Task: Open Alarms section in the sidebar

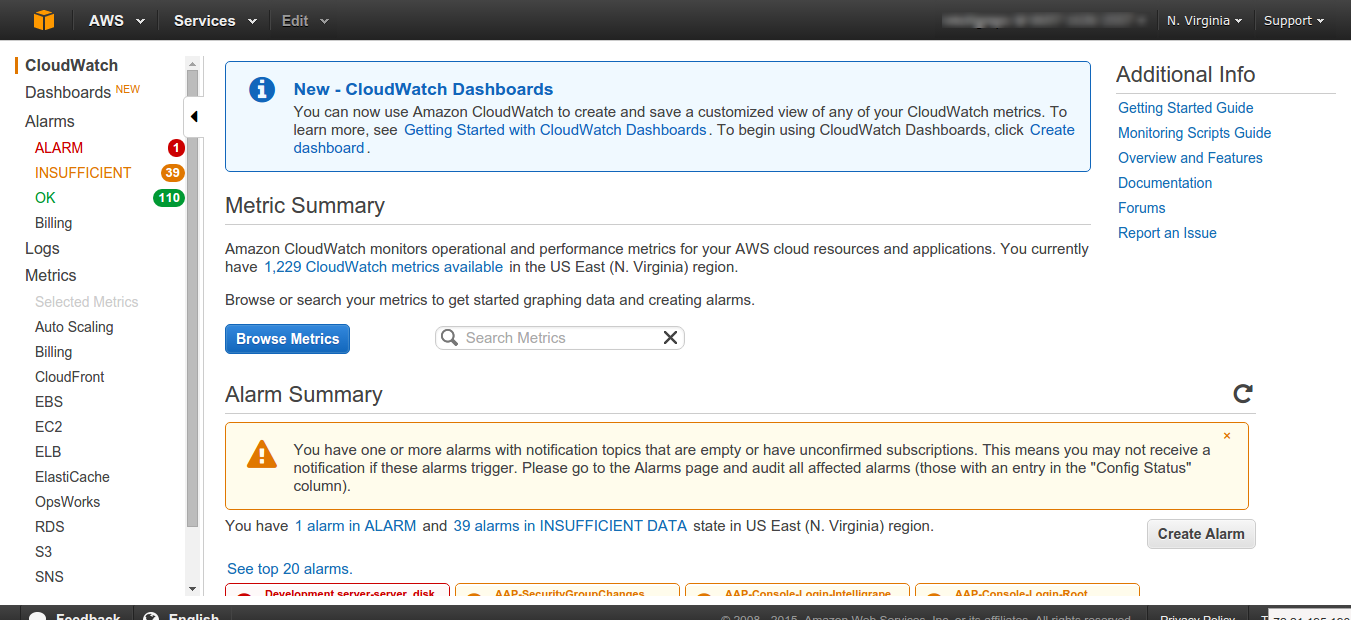Action: [50, 121]
